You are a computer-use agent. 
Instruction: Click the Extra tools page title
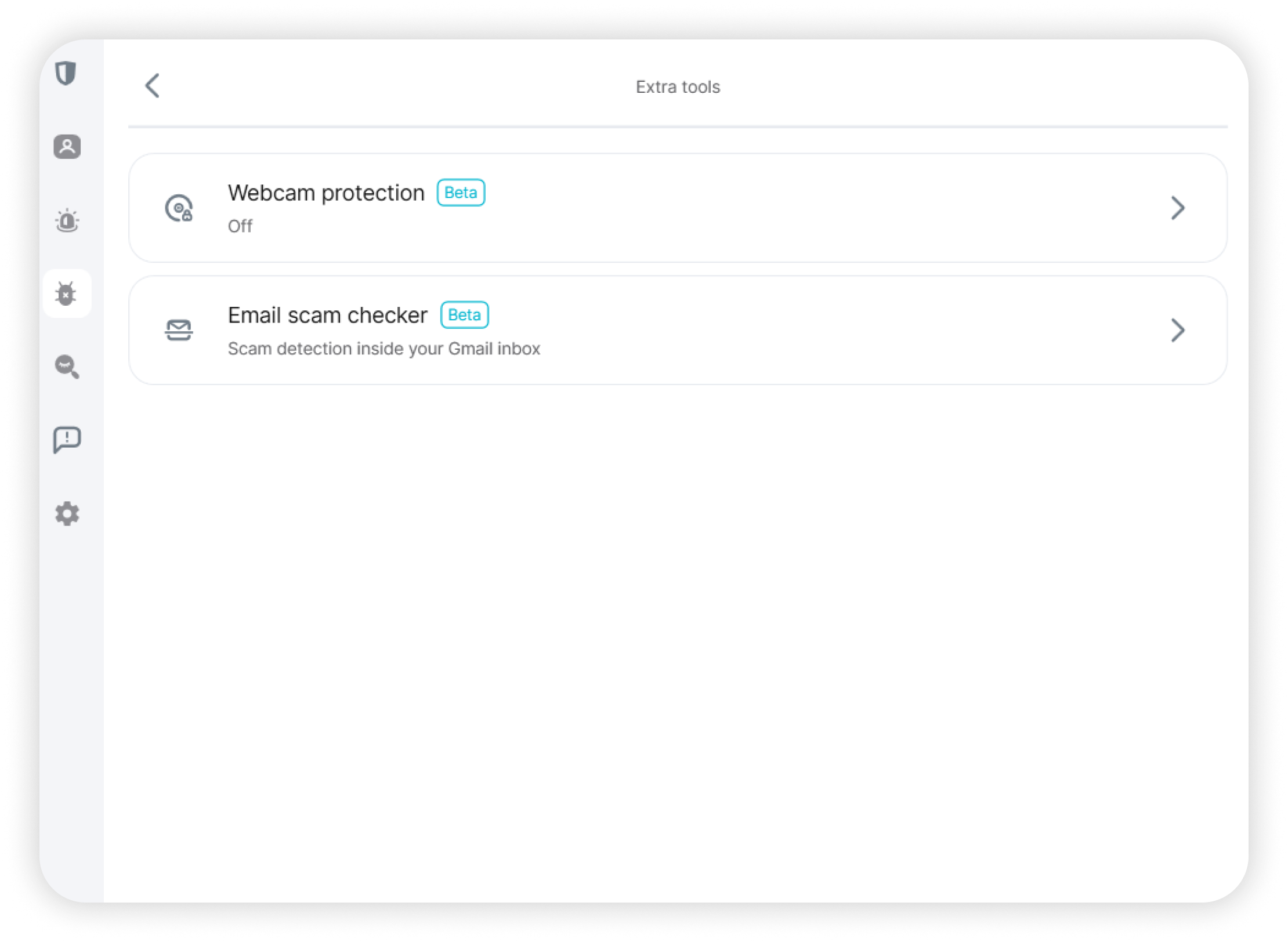(678, 87)
